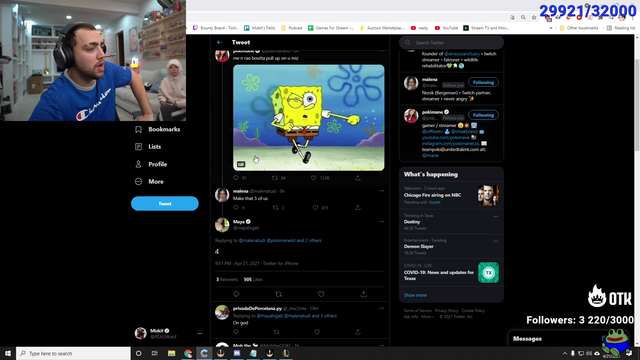
Task: Open options menu on privadaDePorcelana's reply
Action: [382, 309]
